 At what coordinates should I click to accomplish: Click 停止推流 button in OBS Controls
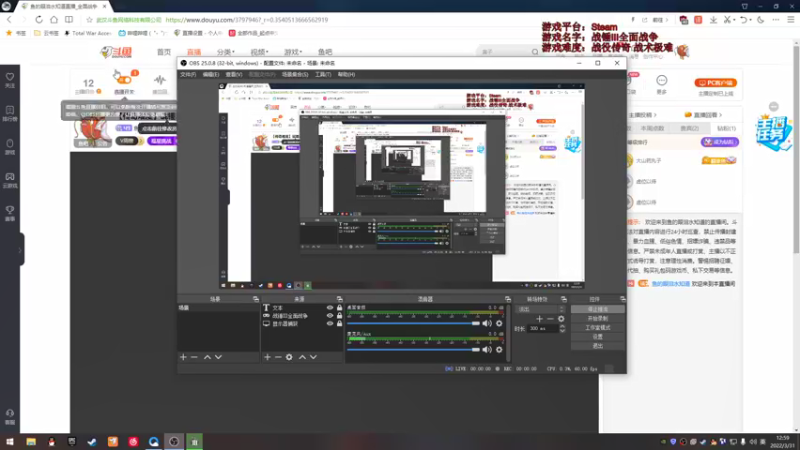point(597,309)
